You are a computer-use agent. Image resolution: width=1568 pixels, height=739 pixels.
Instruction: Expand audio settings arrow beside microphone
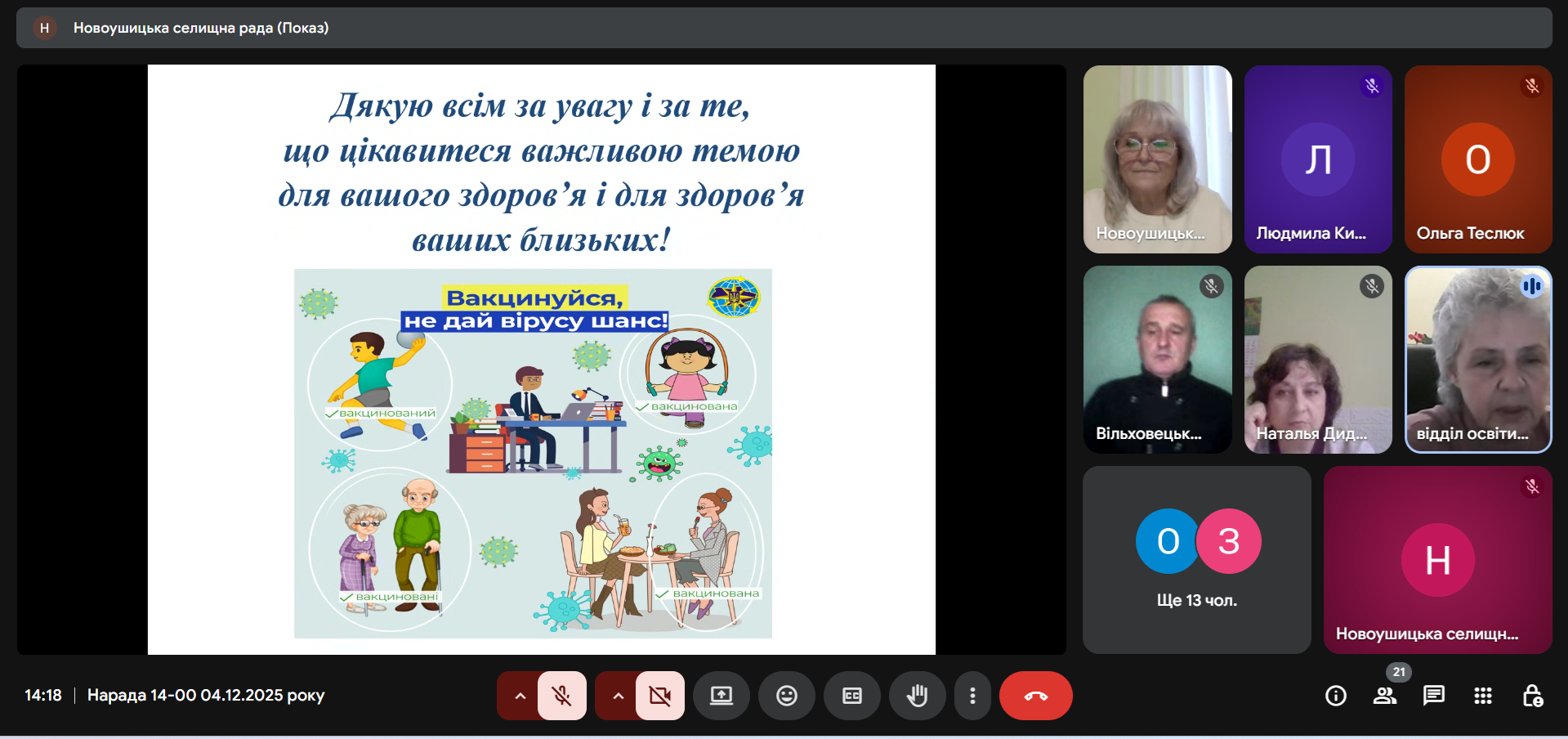tap(520, 696)
